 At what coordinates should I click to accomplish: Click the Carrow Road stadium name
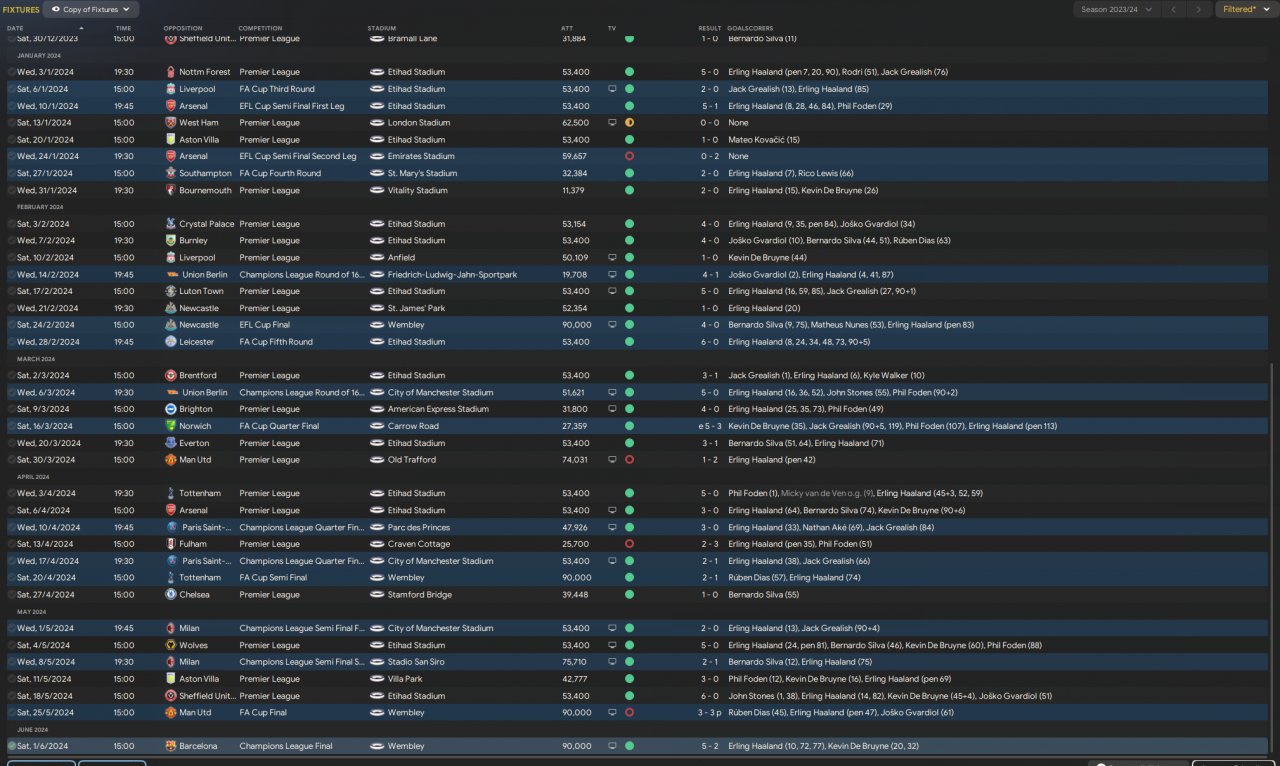pos(413,426)
